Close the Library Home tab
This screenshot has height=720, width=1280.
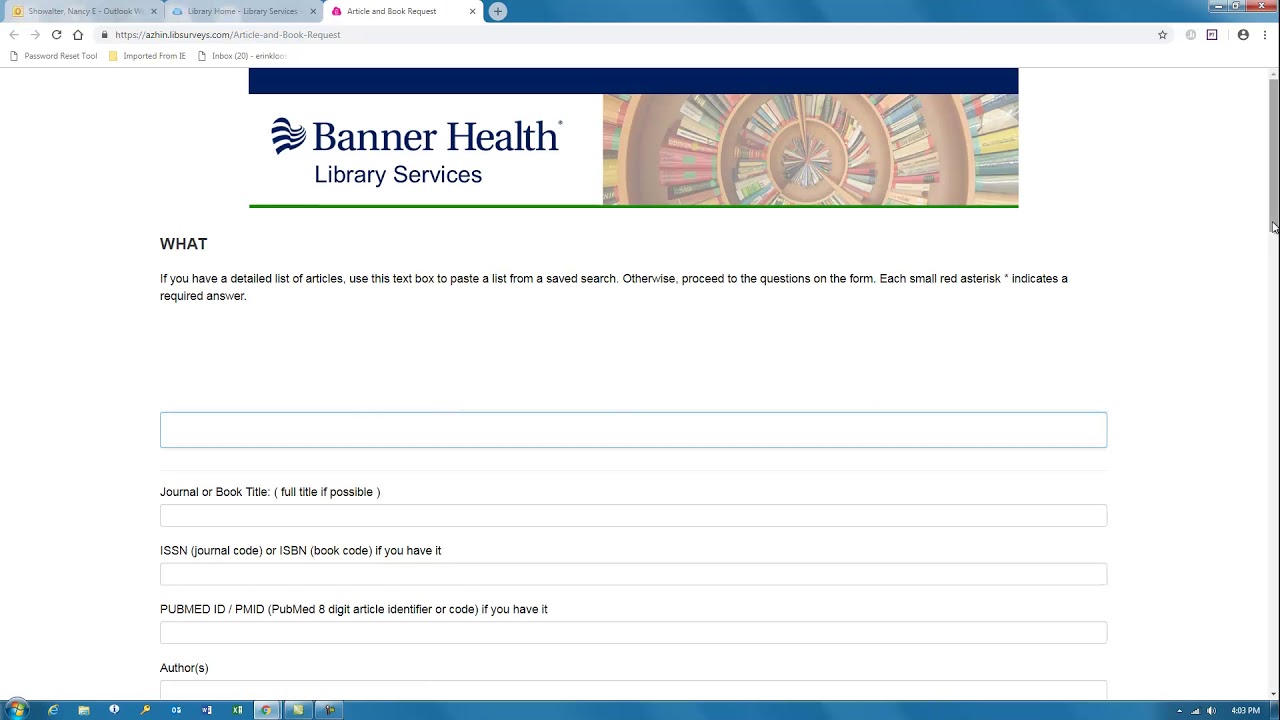click(x=313, y=11)
